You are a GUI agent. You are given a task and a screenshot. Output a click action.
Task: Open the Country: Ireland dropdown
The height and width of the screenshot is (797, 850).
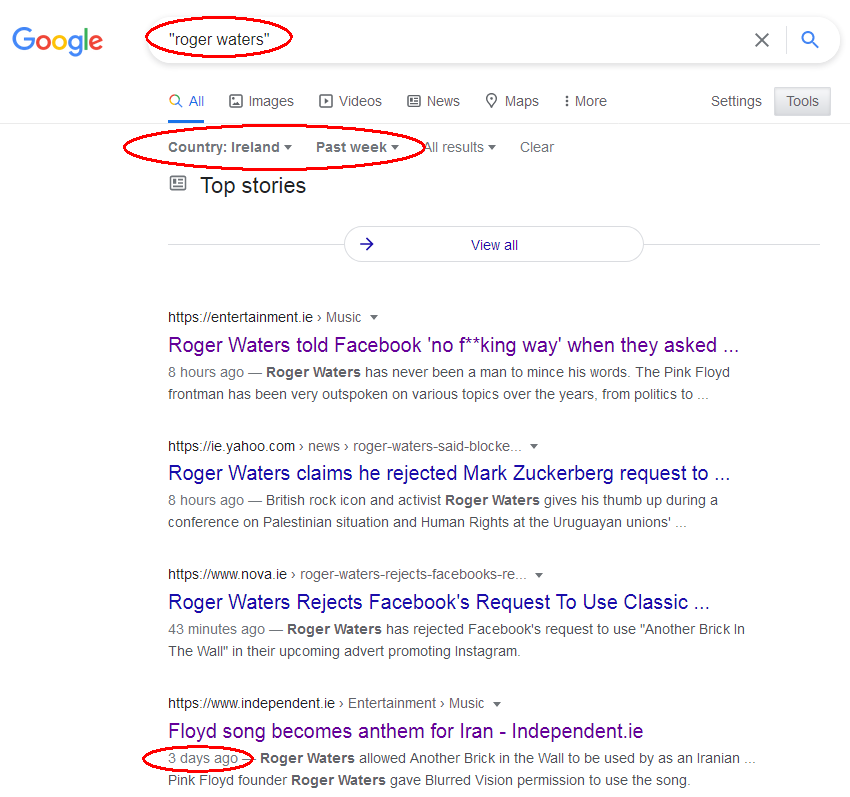(x=230, y=147)
